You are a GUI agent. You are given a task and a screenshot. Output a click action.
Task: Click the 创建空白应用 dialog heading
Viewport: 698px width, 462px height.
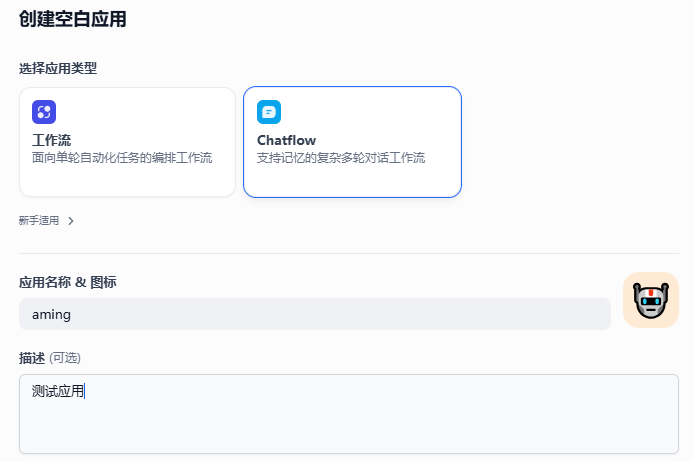73,19
